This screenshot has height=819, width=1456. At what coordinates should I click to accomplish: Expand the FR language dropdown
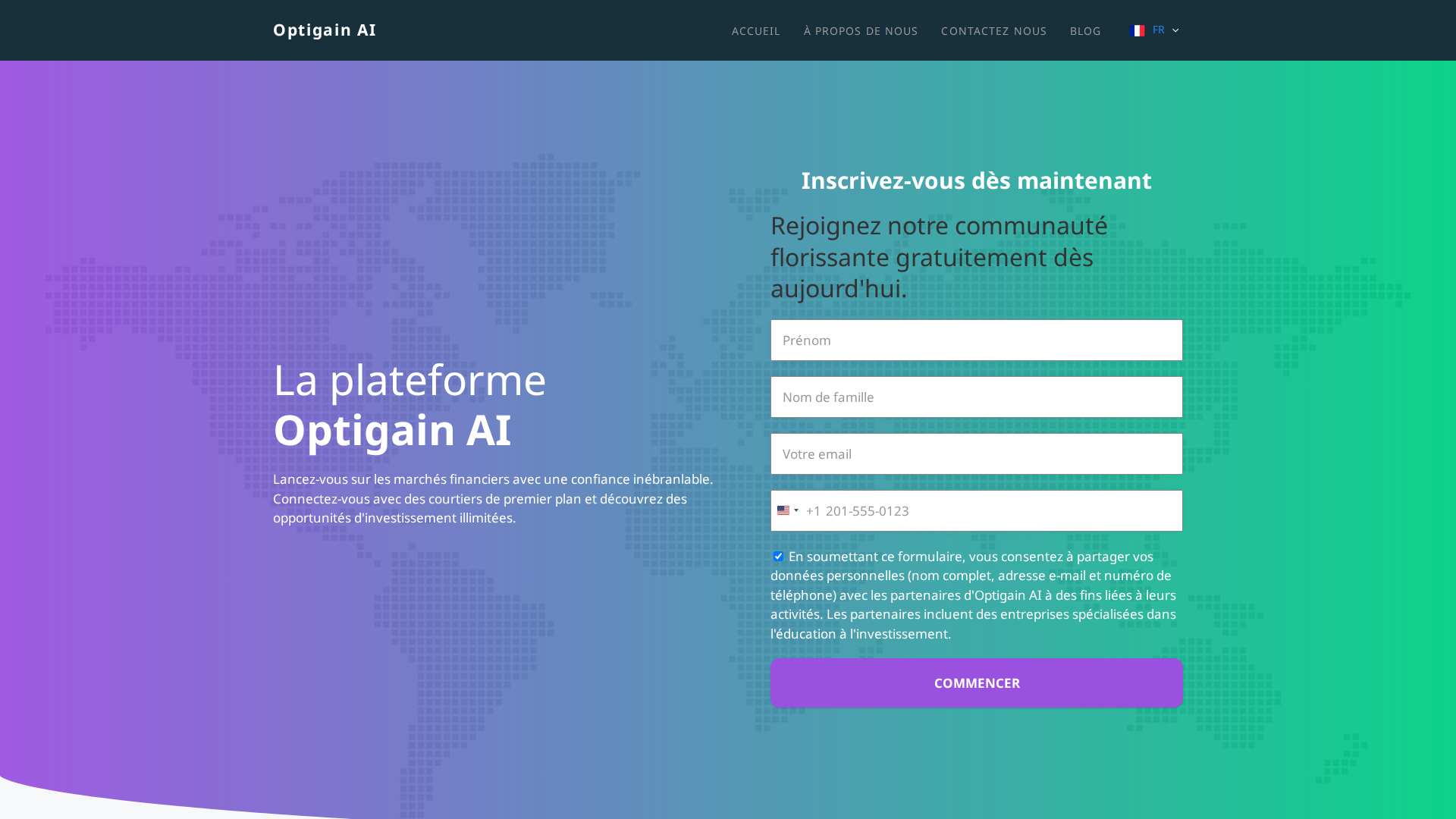1155,30
